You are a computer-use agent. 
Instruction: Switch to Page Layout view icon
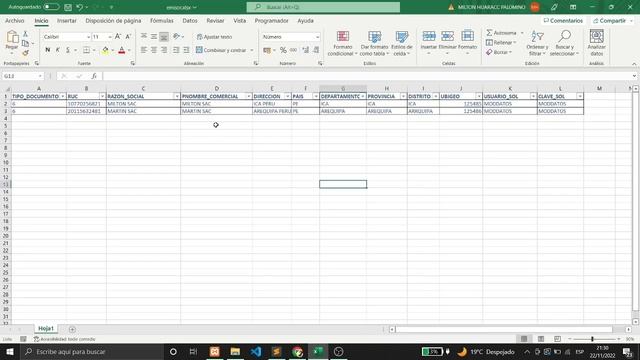(x=541, y=339)
